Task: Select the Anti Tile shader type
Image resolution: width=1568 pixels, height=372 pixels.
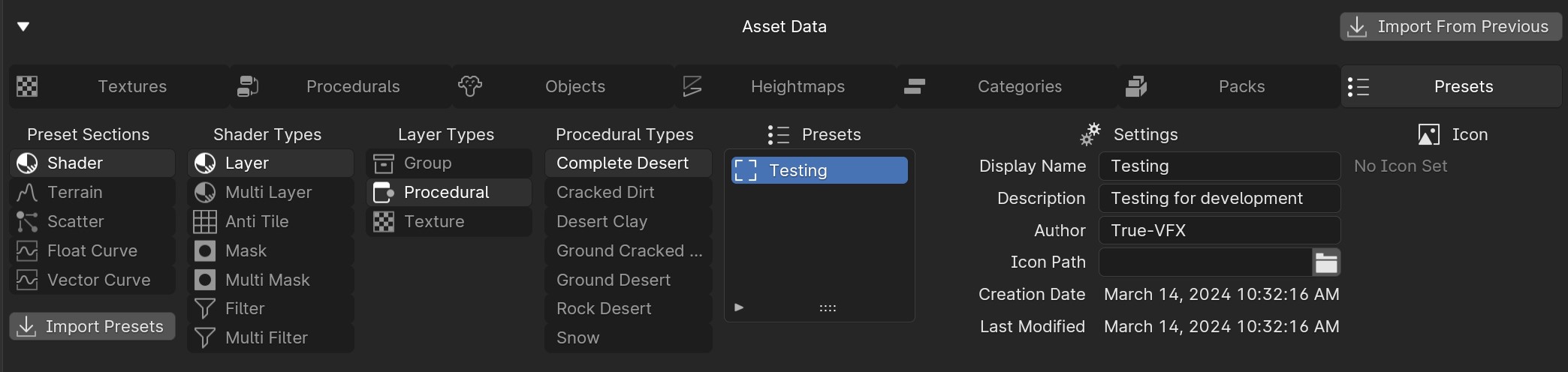Action: (270, 222)
